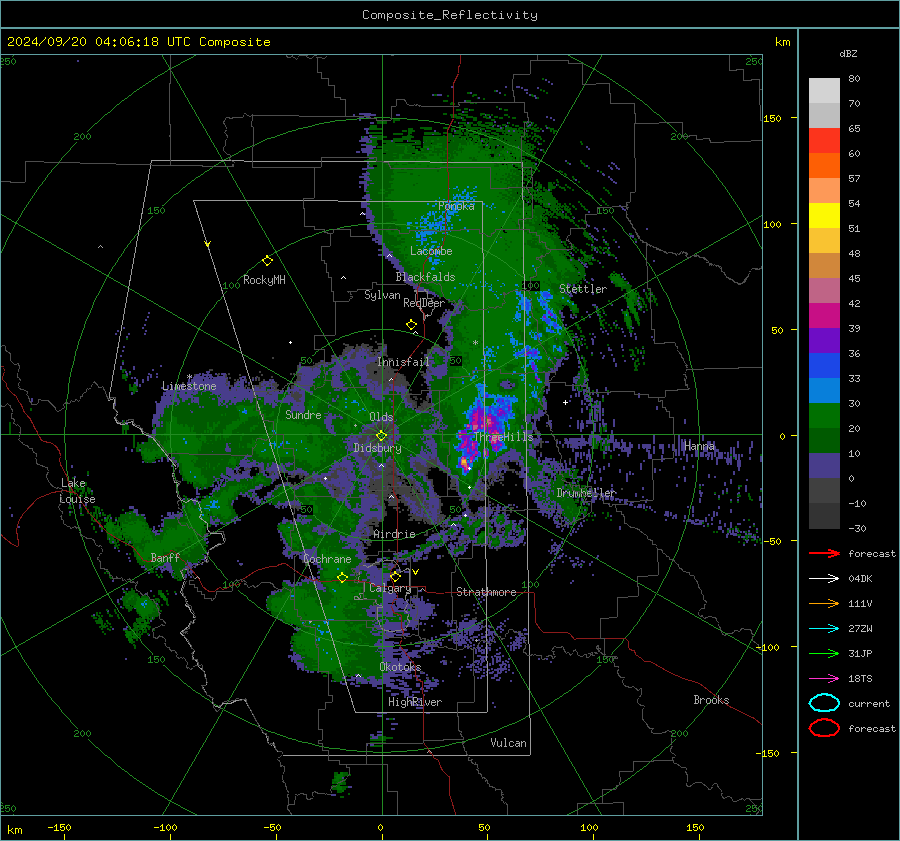Click the RockyMH label
900x841 pixels.
tap(264, 280)
